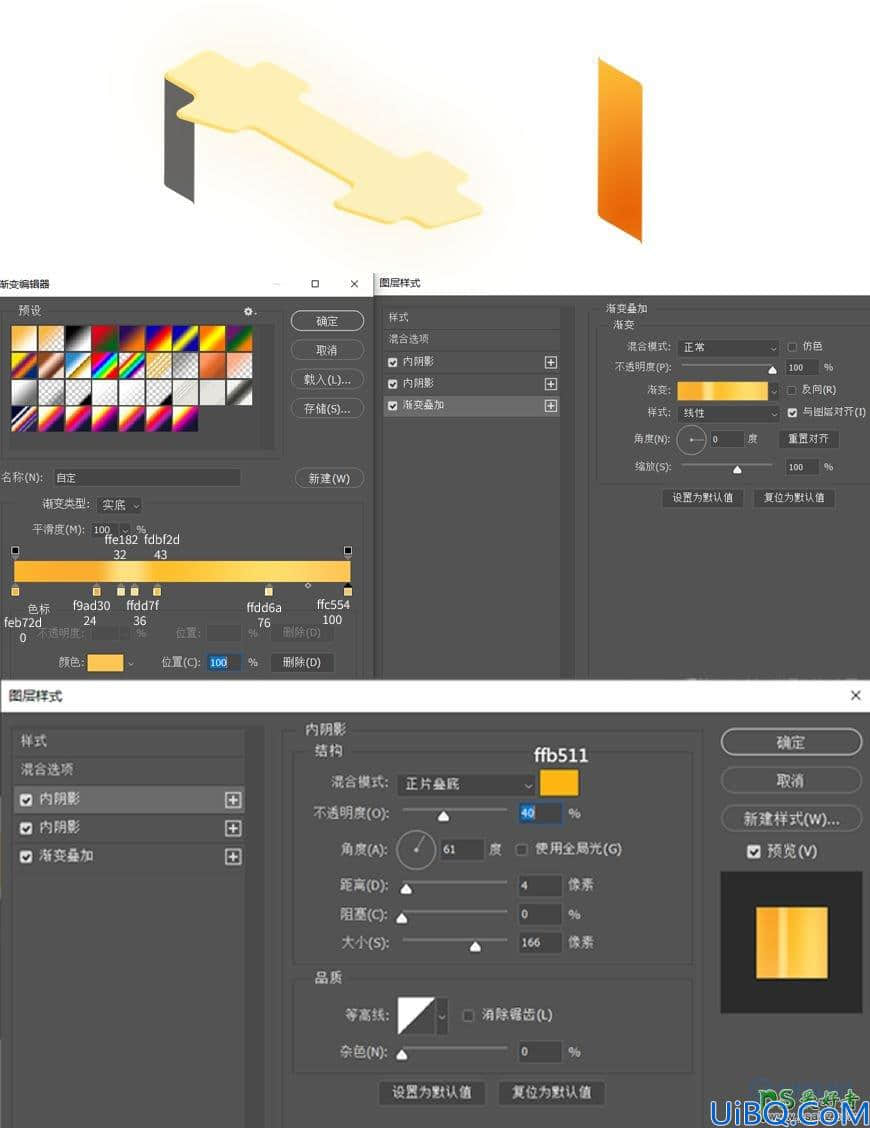The height and width of the screenshot is (1128, 870).
Task: Open the 混合模式 dropdown showing 正片叠底
Action: (466, 783)
